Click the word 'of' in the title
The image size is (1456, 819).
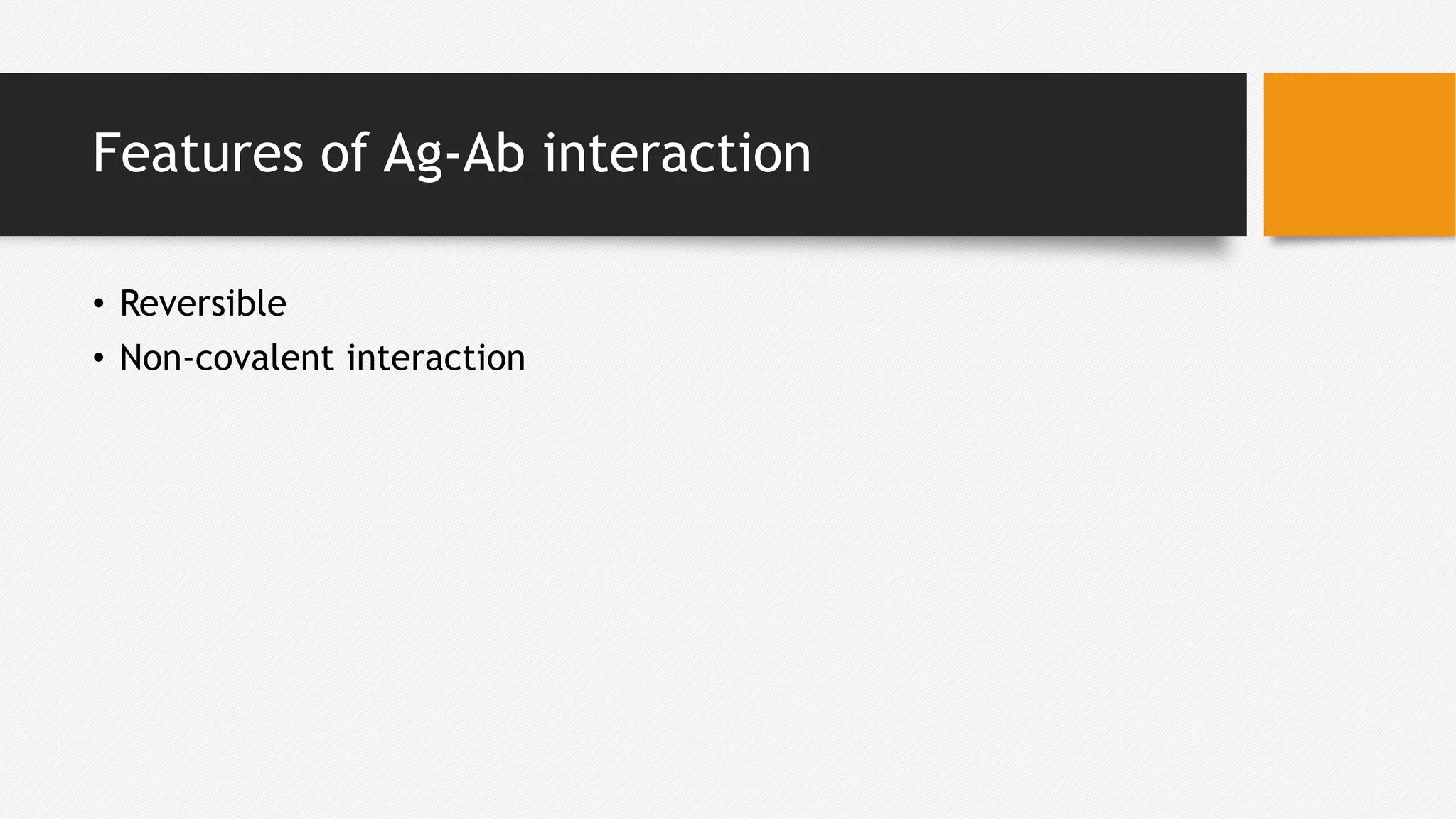click(344, 153)
